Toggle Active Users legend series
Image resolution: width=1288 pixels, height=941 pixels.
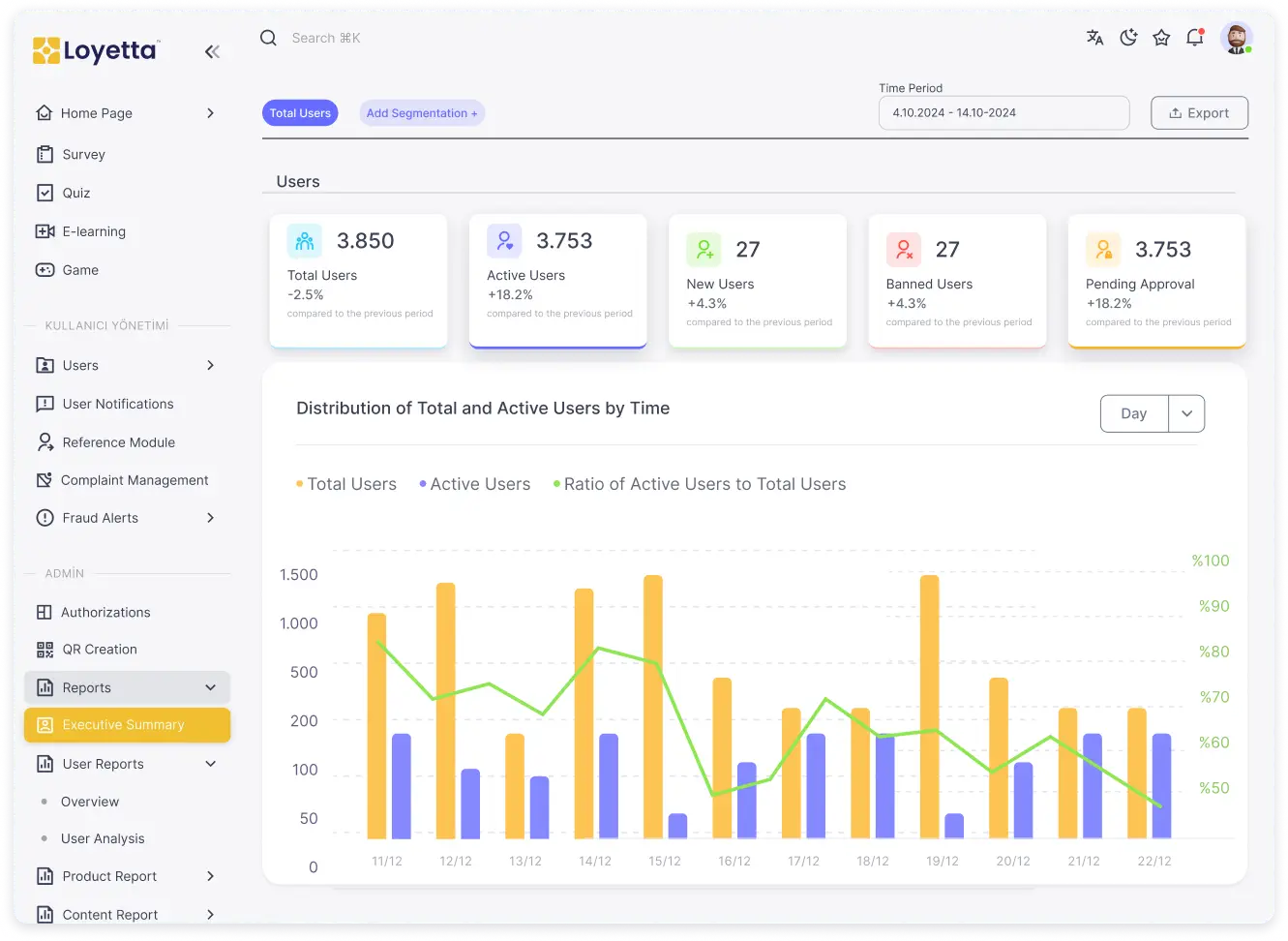[474, 484]
